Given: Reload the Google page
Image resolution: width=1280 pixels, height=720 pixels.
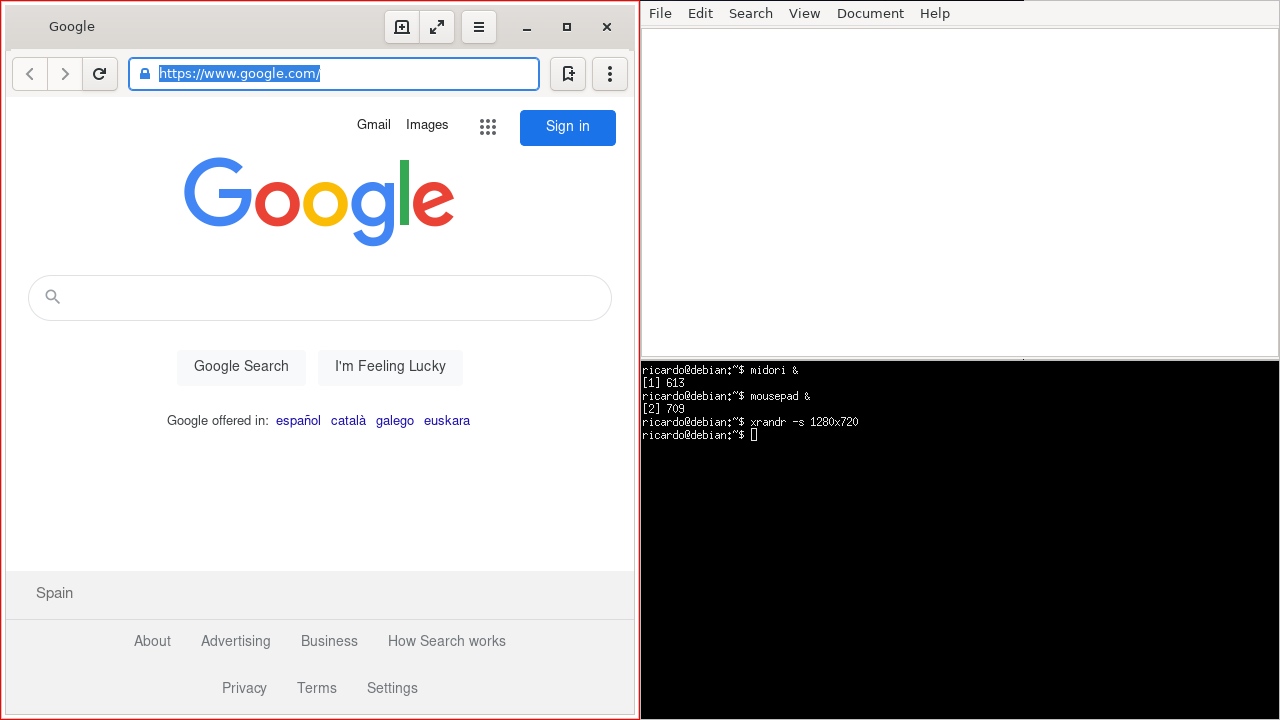Looking at the screenshot, I should click(x=100, y=74).
